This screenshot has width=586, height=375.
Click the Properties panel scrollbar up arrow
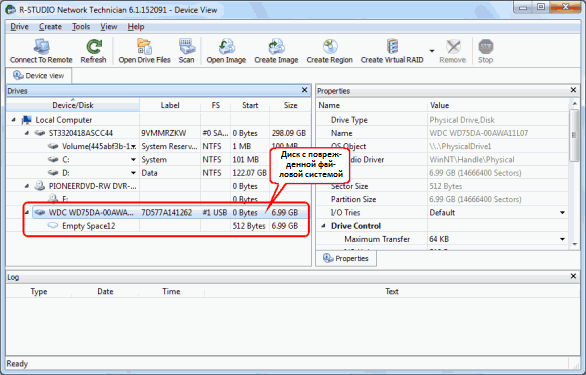tap(574, 104)
